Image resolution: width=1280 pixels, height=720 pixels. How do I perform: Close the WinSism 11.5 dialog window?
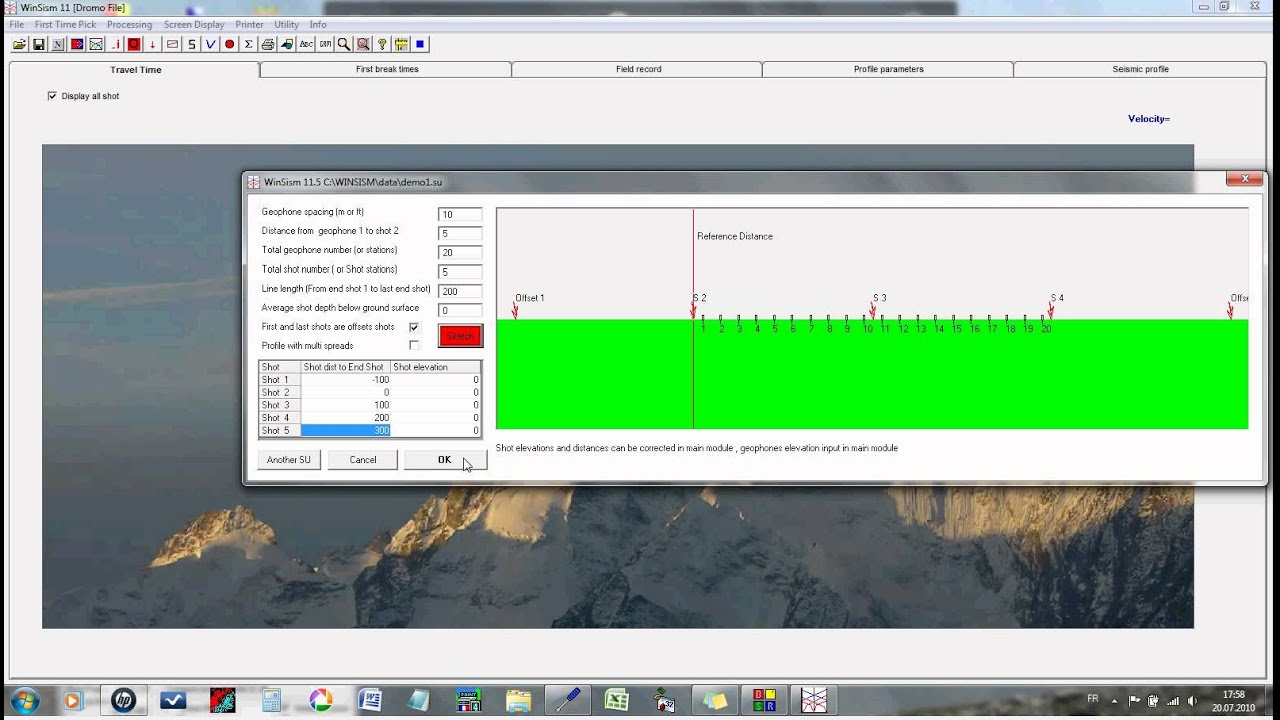coord(1245,179)
